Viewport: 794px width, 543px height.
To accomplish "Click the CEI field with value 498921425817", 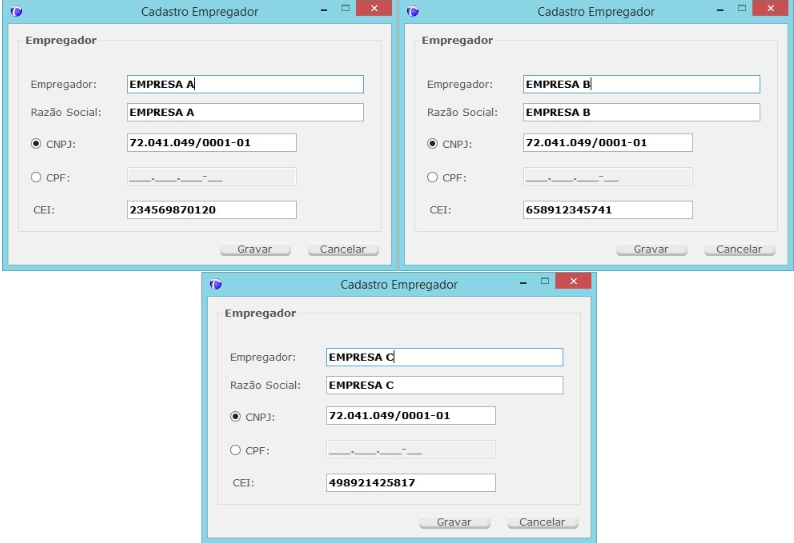I will 410,483.
